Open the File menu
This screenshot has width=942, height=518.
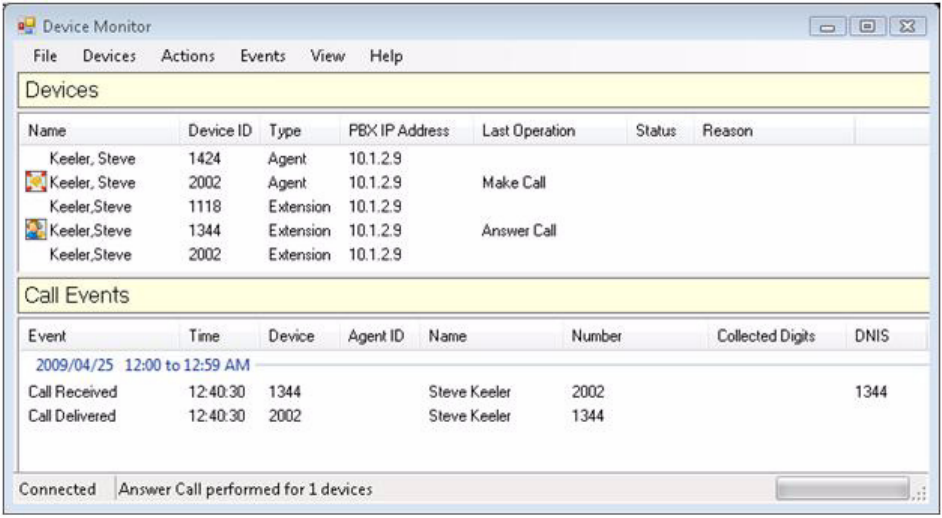[45, 56]
